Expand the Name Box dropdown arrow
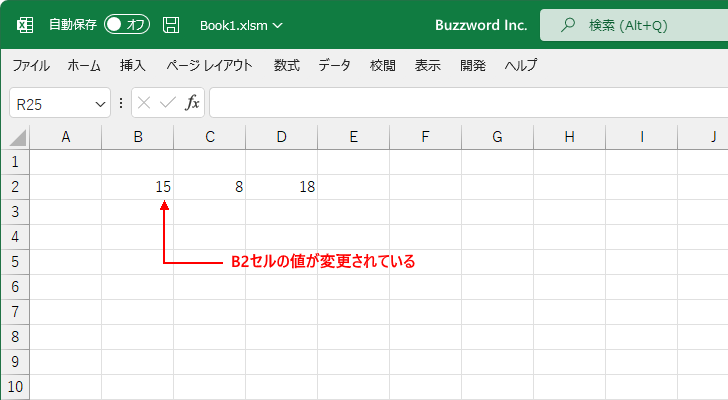This screenshot has height=400, width=728. click(x=100, y=104)
